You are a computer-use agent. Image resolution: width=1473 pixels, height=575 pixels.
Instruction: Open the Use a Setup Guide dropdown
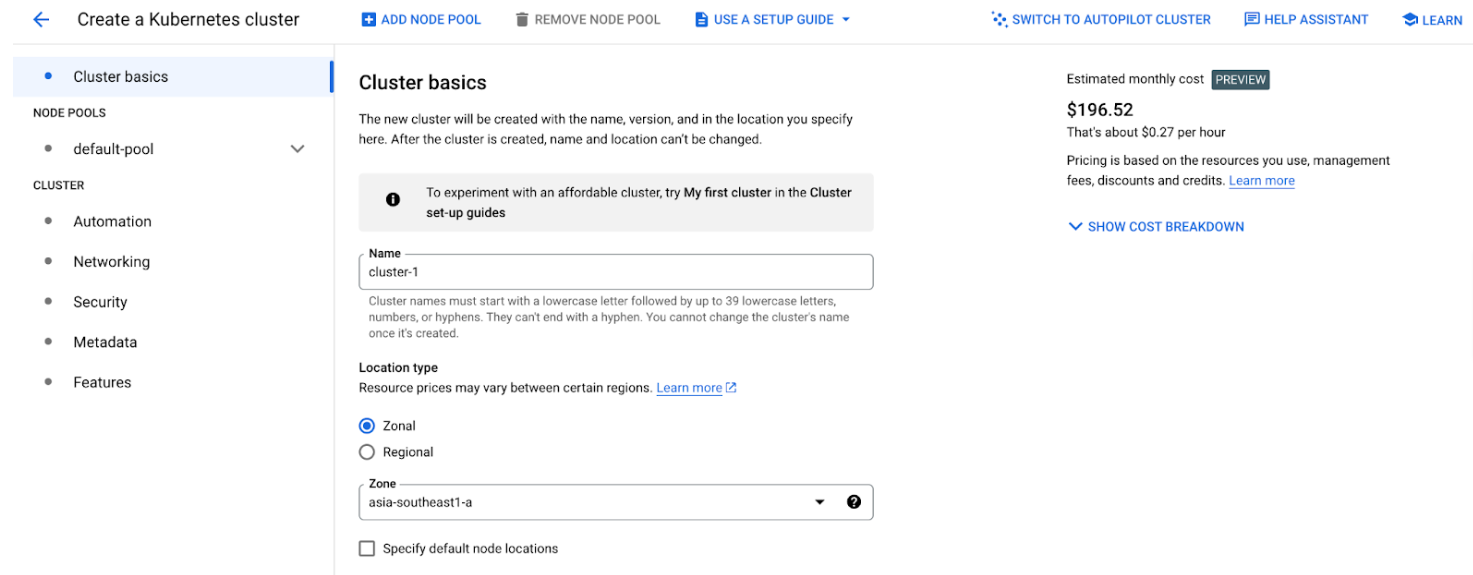point(772,19)
